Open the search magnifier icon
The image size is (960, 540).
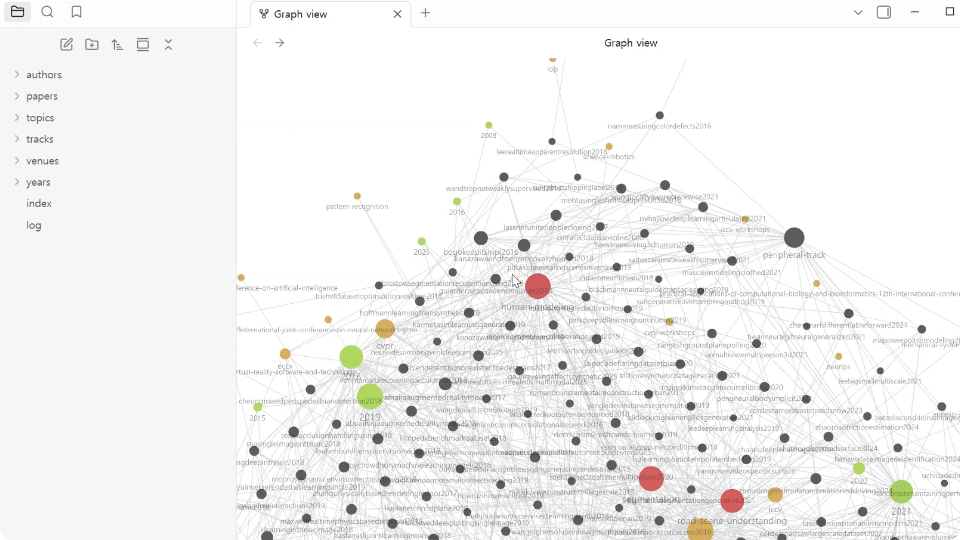[x=47, y=12]
